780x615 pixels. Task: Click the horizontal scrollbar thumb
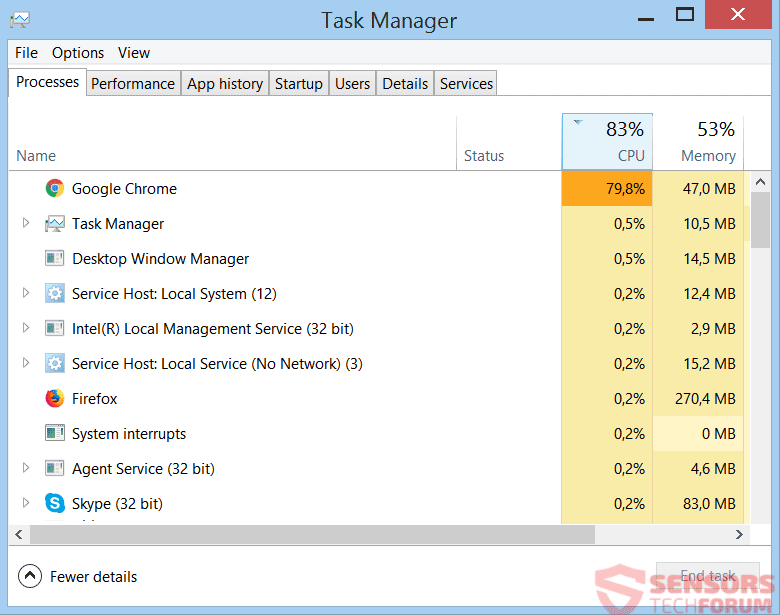(x=312, y=534)
